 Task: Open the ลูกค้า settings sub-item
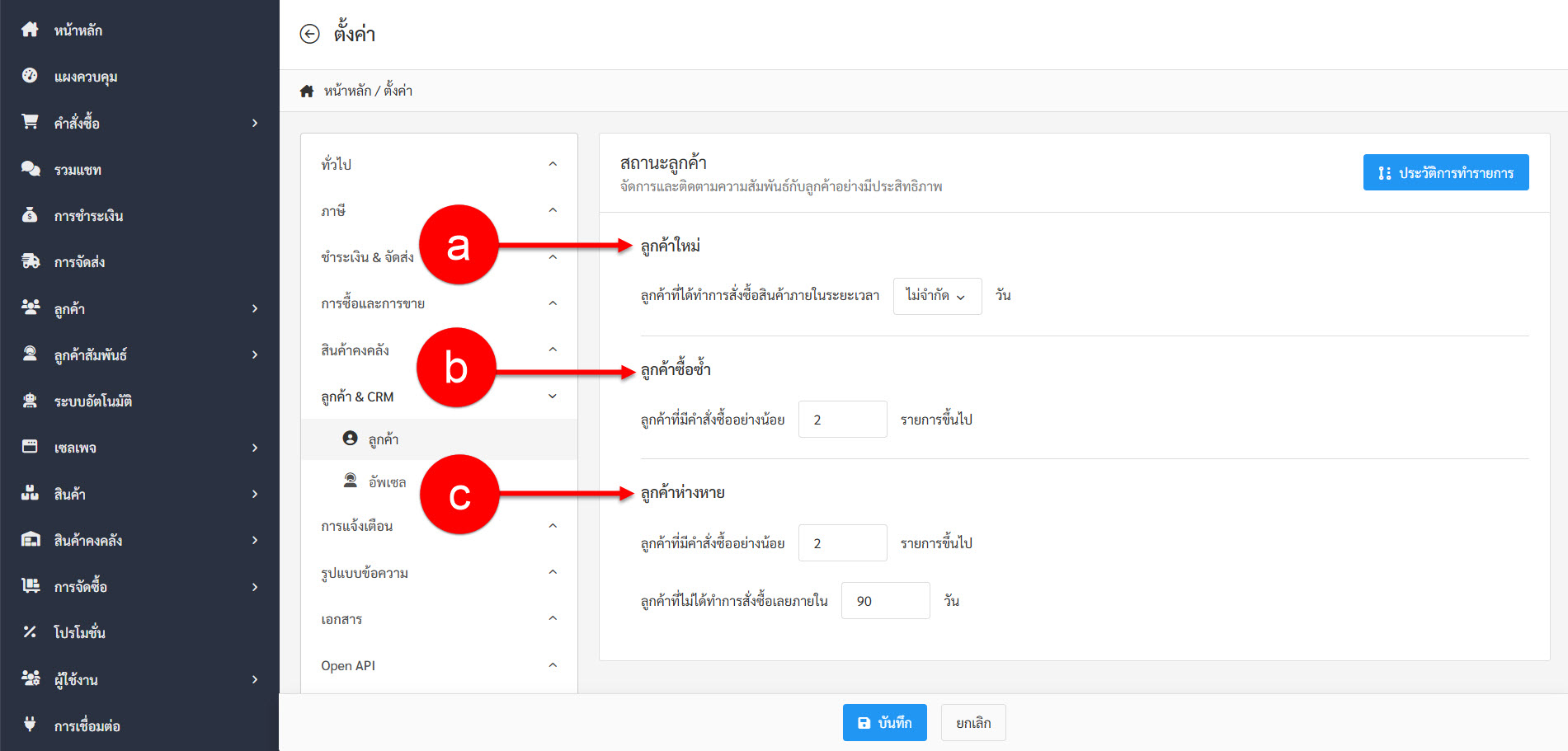[x=383, y=439]
